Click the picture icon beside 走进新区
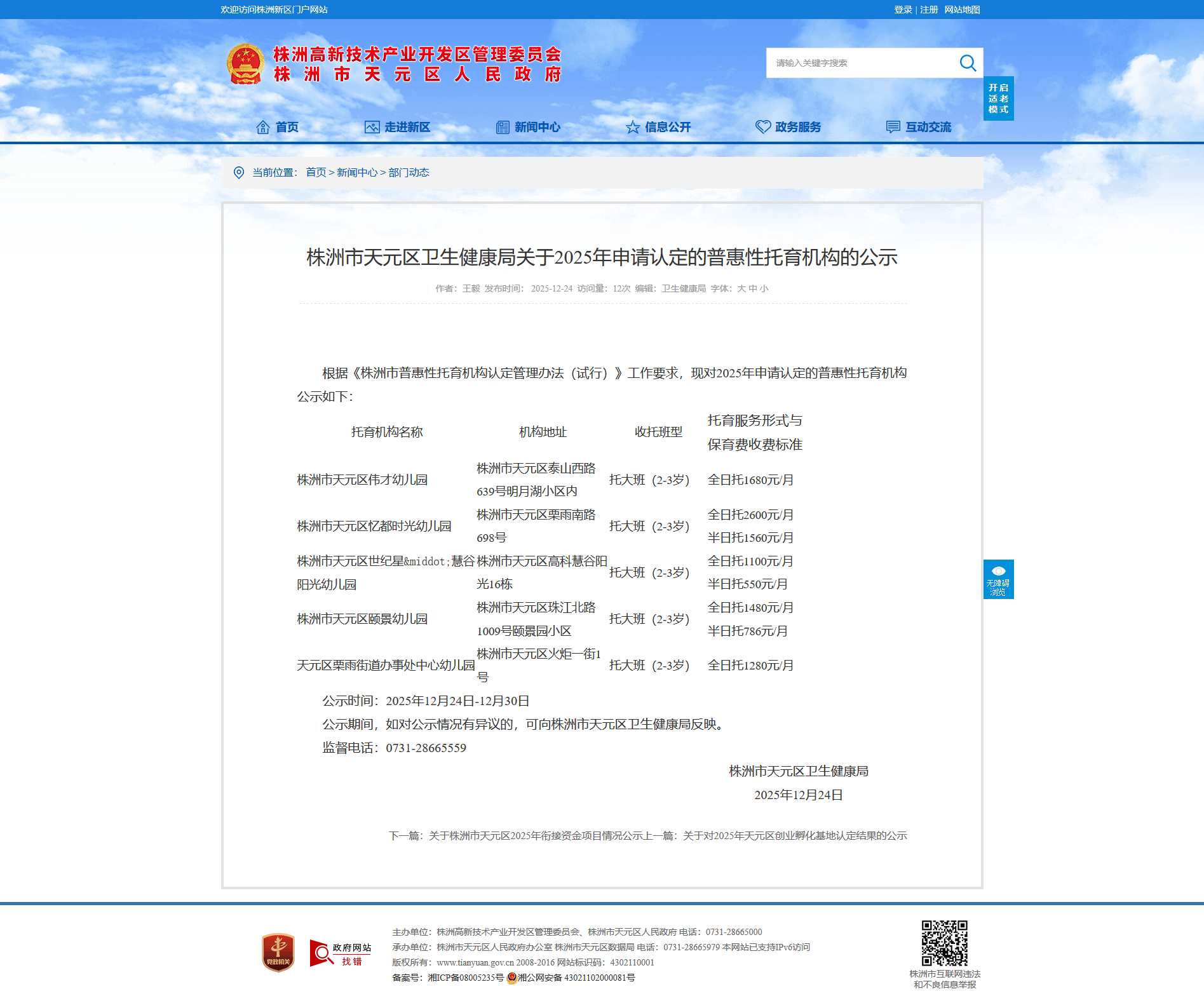Image resolution: width=1204 pixels, height=1003 pixels. tap(372, 127)
